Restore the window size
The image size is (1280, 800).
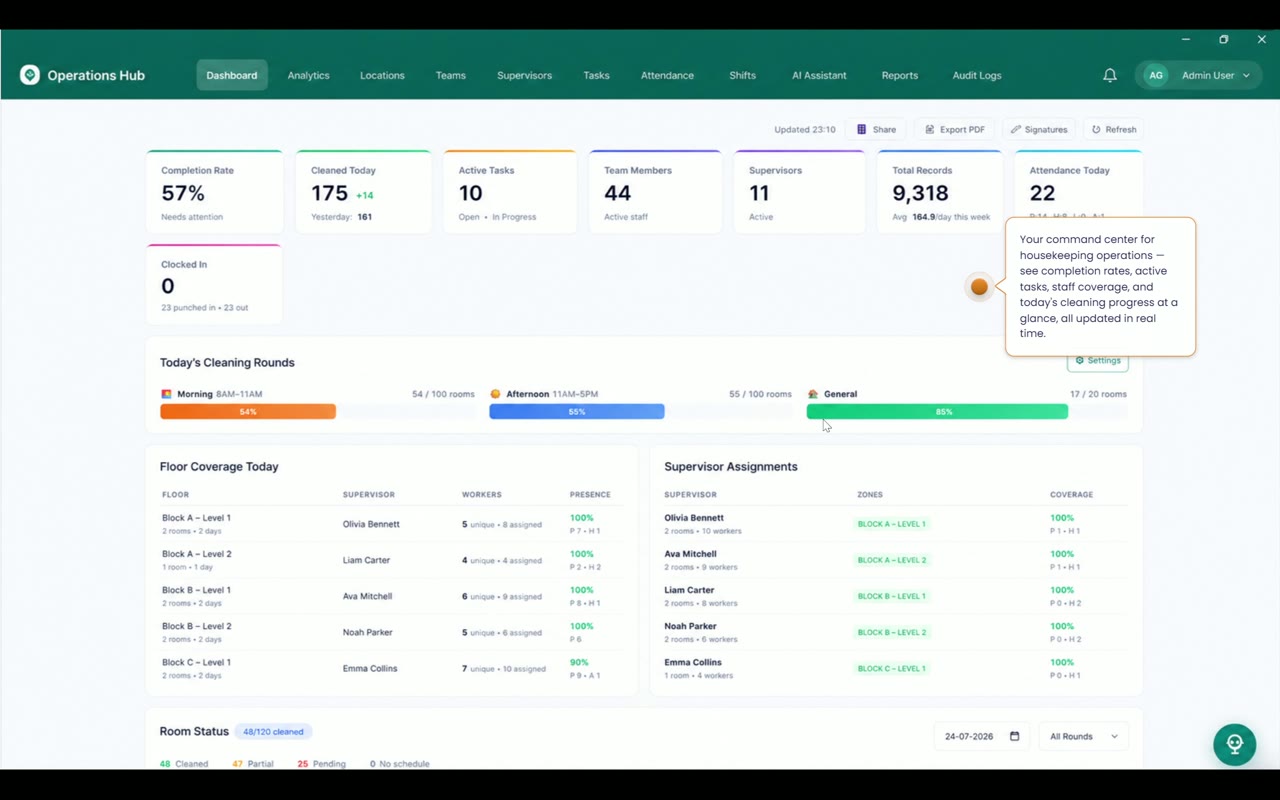pos(1224,40)
